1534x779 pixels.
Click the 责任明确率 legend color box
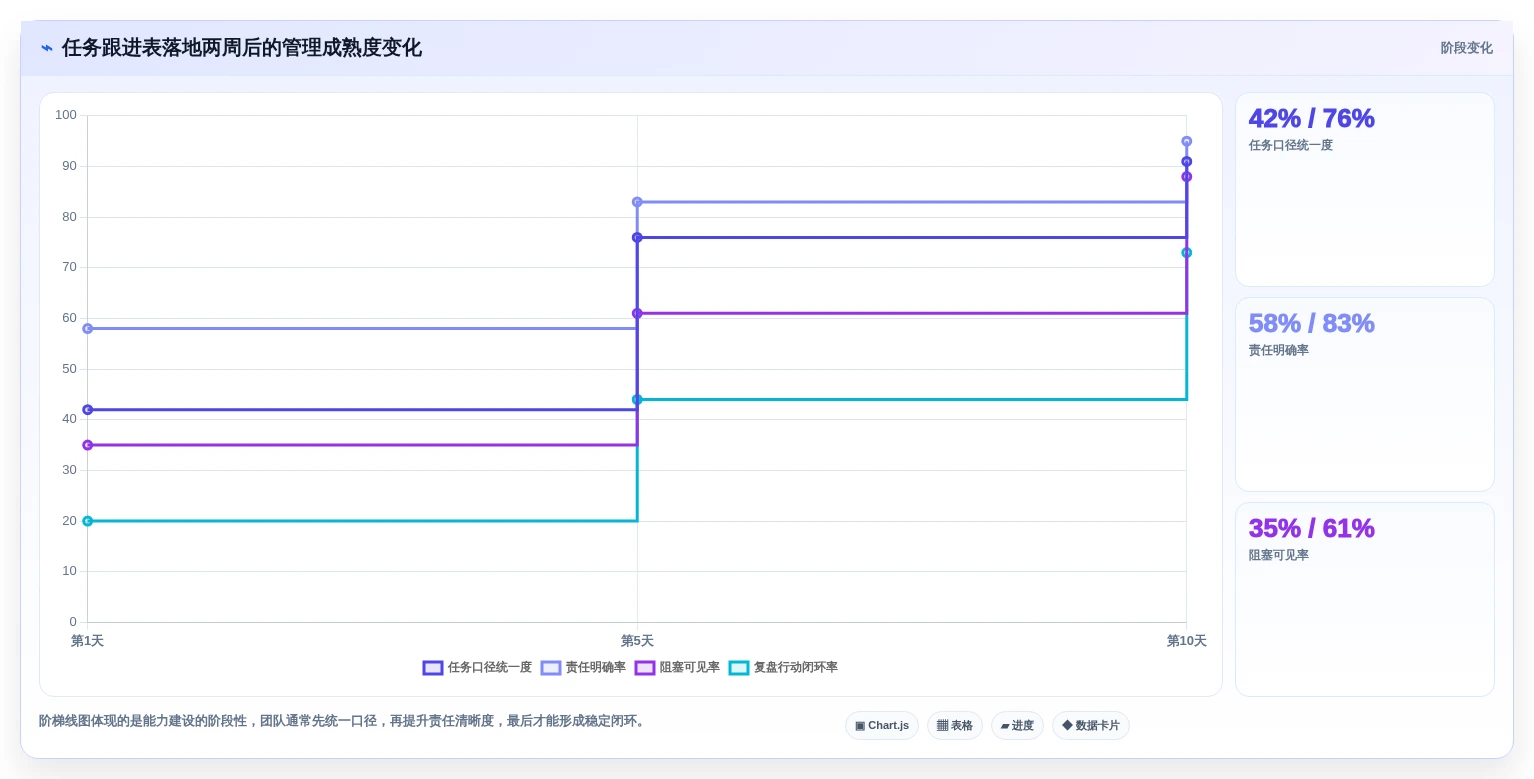click(x=551, y=668)
